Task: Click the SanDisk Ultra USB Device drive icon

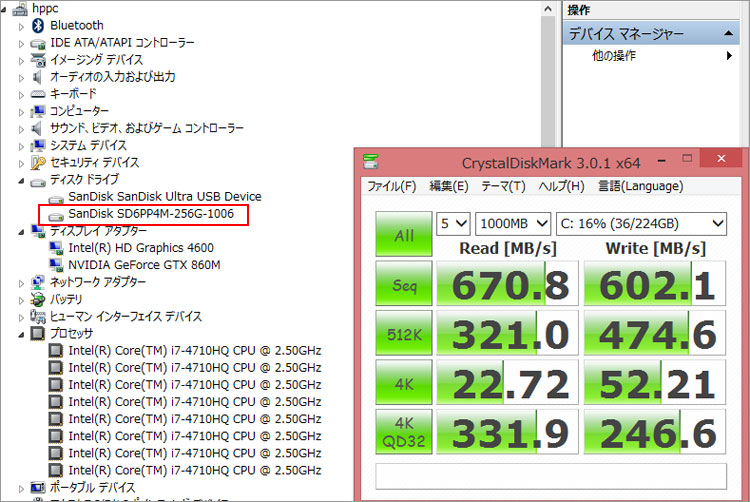Action: click(x=56, y=198)
